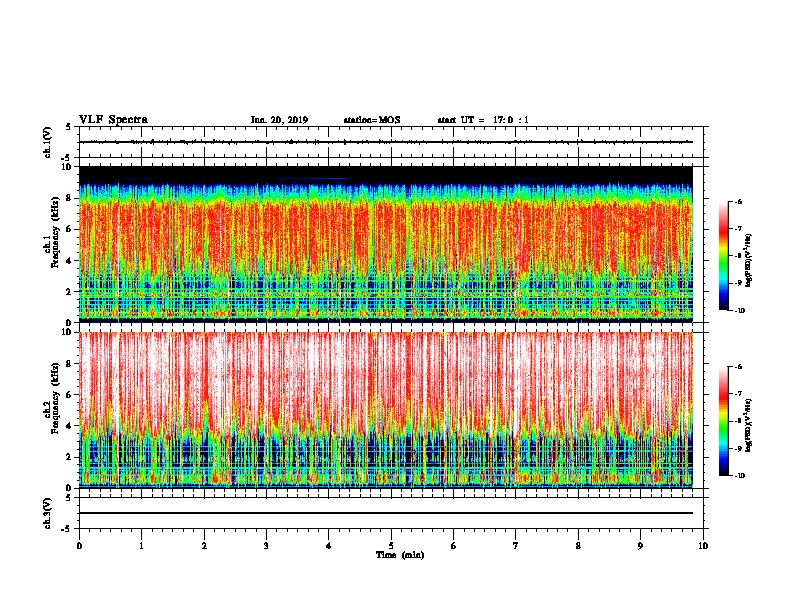
Task: Click the "6" kHz tick of ch.2
Action: tap(71, 395)
